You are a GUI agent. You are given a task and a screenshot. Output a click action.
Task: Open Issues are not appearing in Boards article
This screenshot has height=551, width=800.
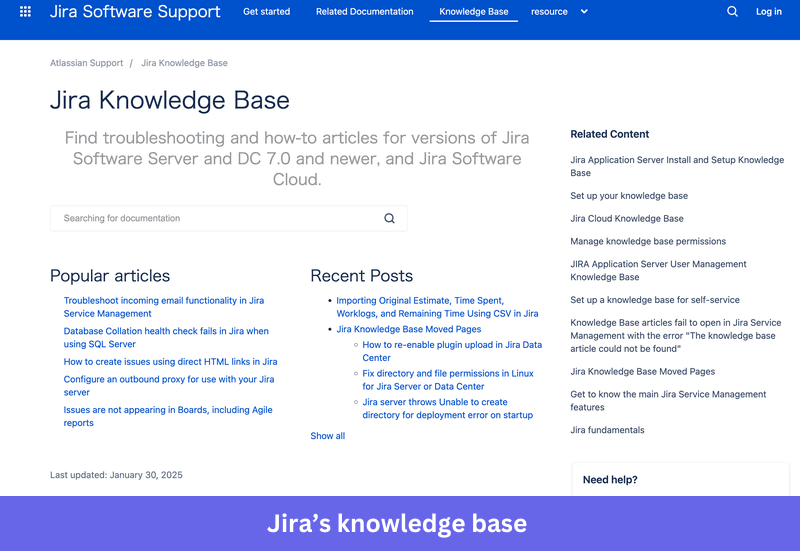pos(168,416)
